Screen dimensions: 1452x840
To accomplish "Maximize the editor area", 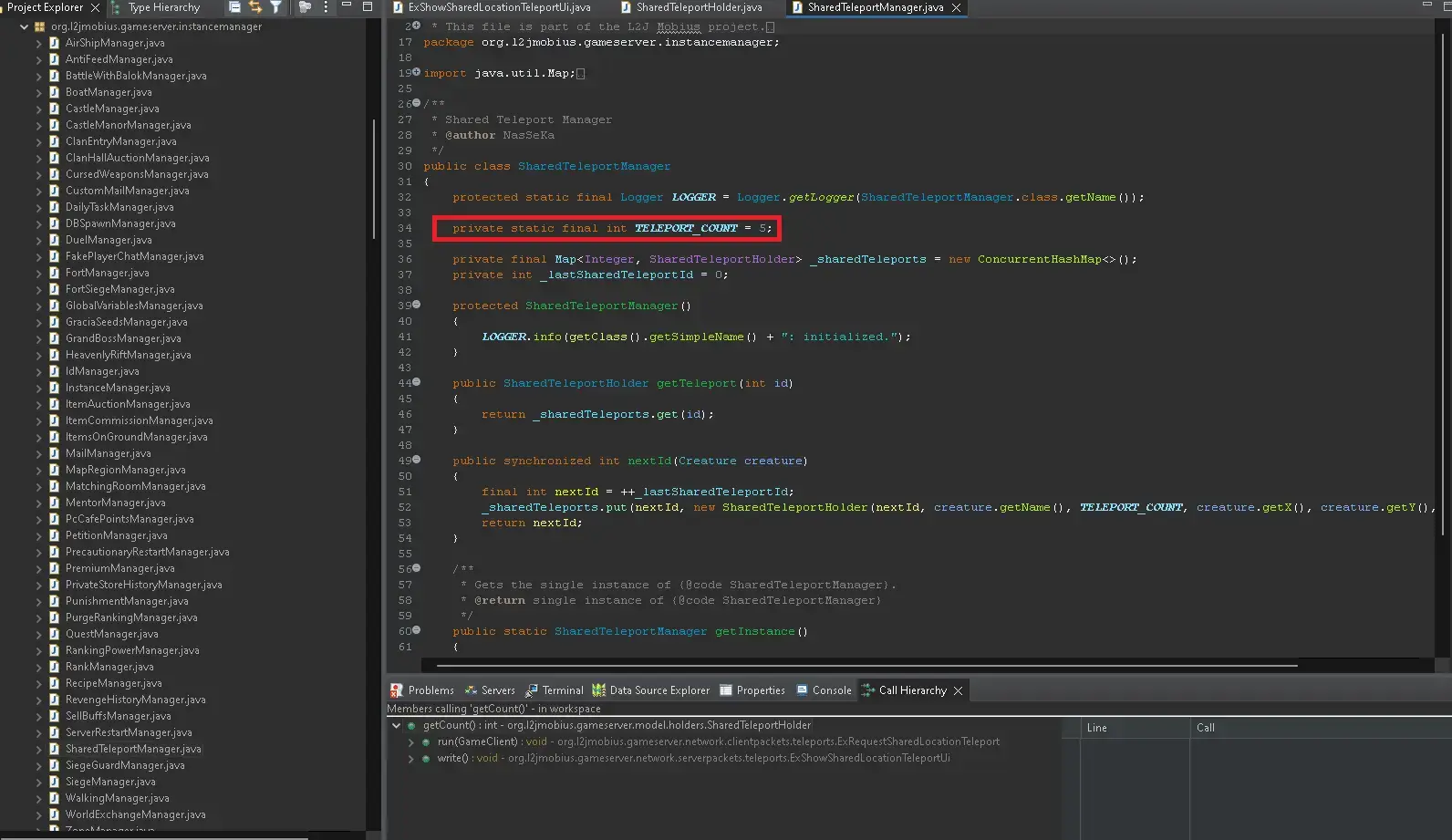I will [x=1446, y=6].
